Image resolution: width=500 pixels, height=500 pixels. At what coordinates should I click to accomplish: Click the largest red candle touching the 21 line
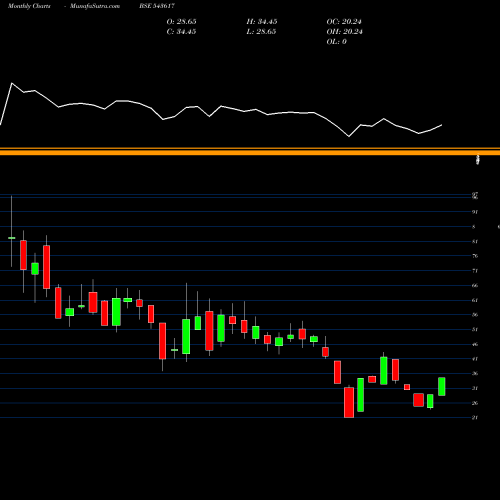[x=349, y=402]
